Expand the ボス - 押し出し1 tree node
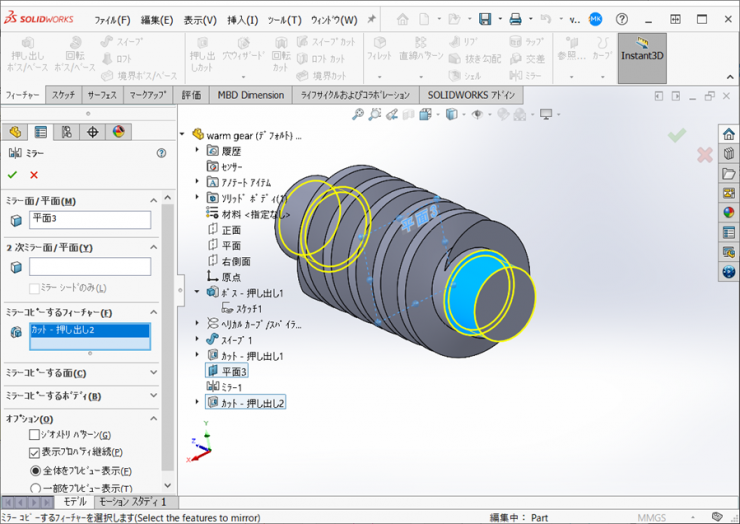Viewport: 740px width, 524px height. tap(197, 293)
